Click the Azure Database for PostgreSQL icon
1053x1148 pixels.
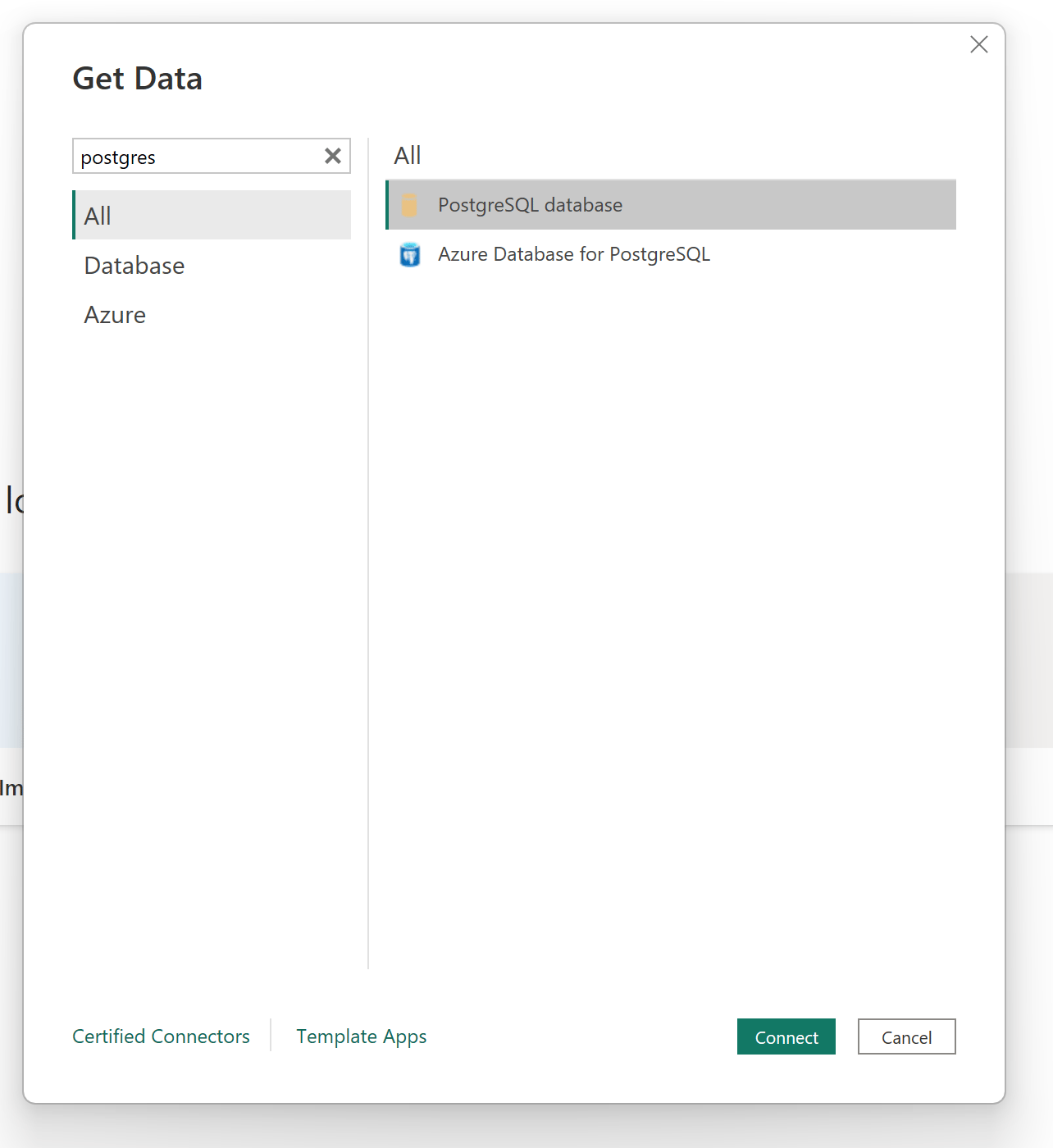(409, 254)
